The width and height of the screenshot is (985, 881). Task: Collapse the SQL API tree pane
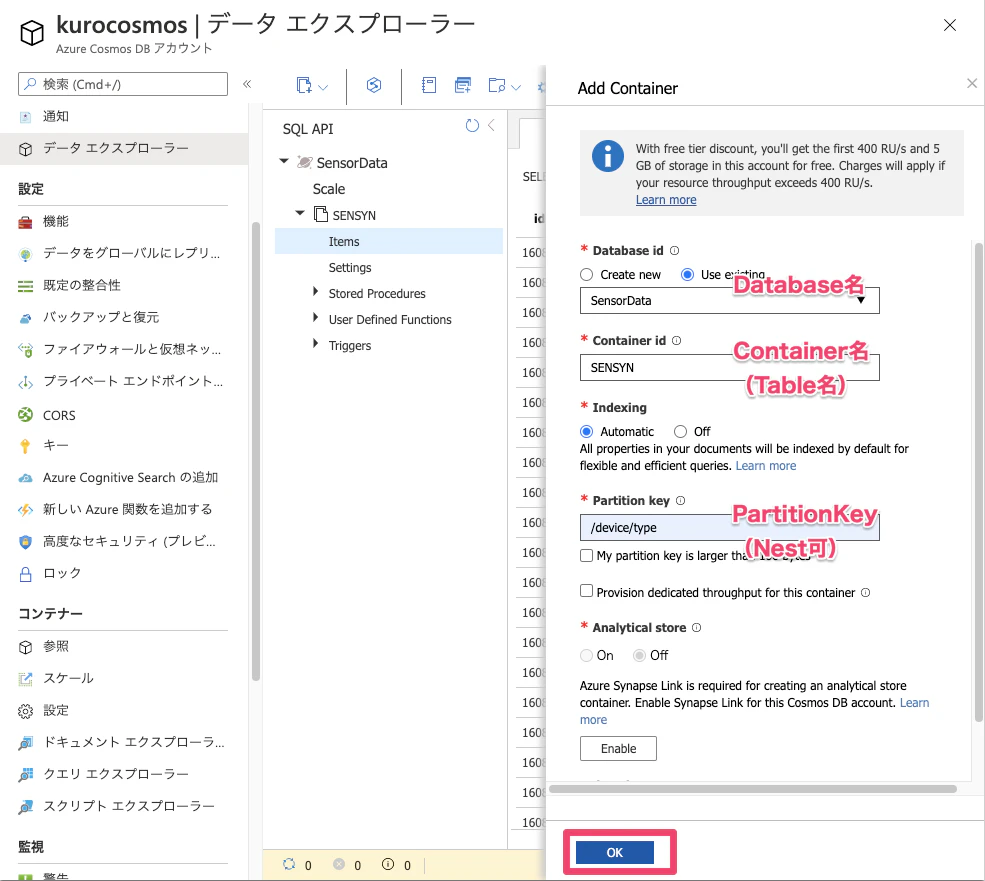coord(491,126)
